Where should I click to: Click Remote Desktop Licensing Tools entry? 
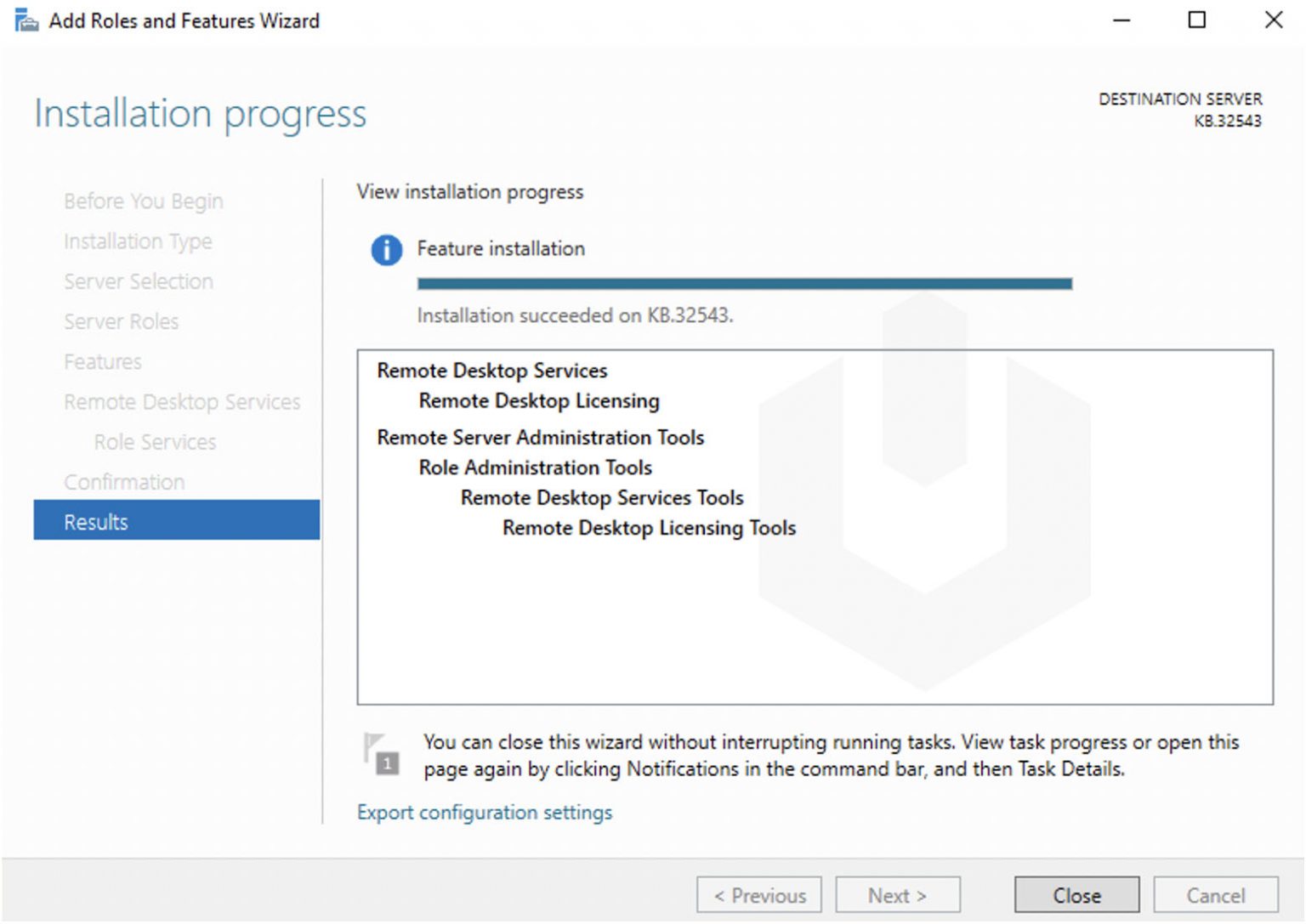[648, 527]
